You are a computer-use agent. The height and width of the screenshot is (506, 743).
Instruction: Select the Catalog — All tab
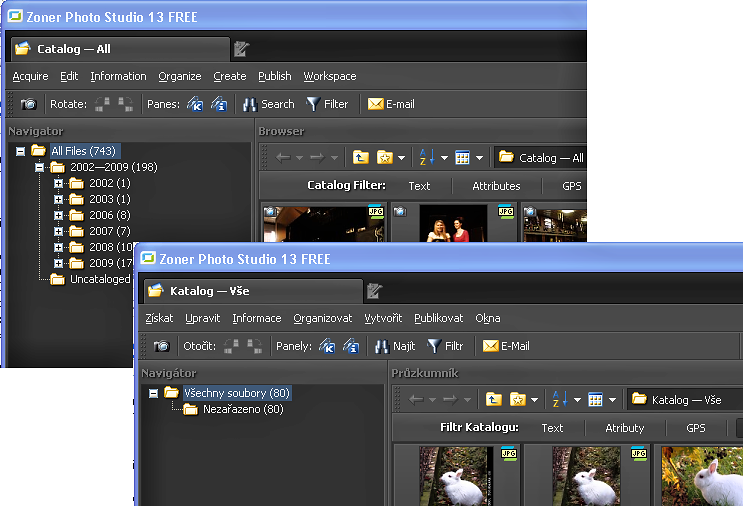pyautogui.click(x=120, y=49)
